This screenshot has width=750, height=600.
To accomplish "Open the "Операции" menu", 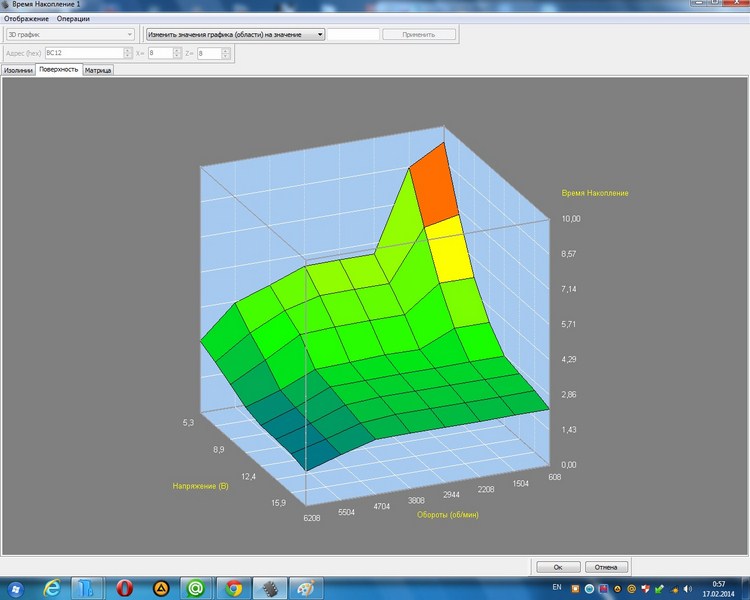I will [x=73, y=19].
